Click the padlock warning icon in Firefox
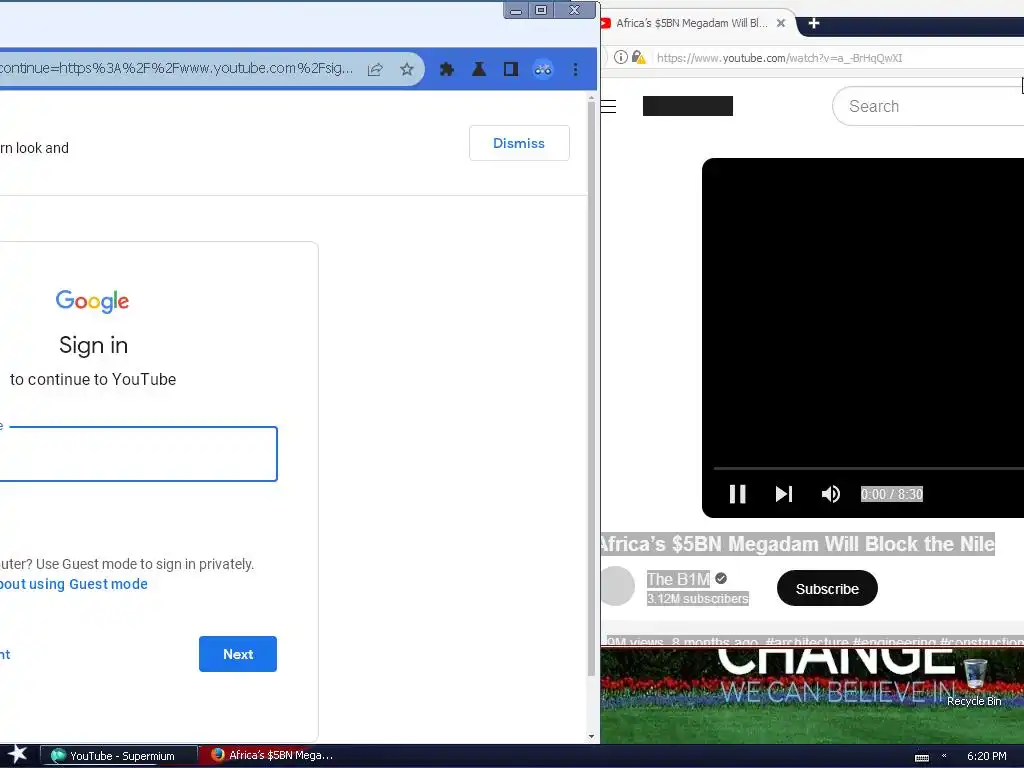1024x768 pixels. (x=639, y=57)
